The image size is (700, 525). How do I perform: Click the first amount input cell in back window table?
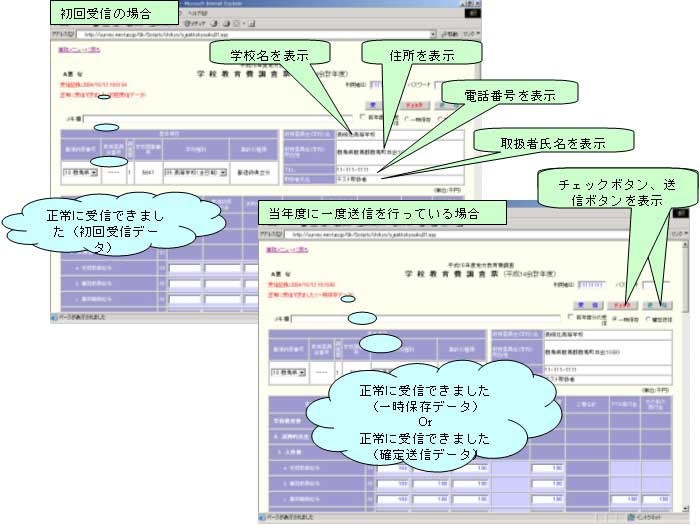[x=185, y=268]
